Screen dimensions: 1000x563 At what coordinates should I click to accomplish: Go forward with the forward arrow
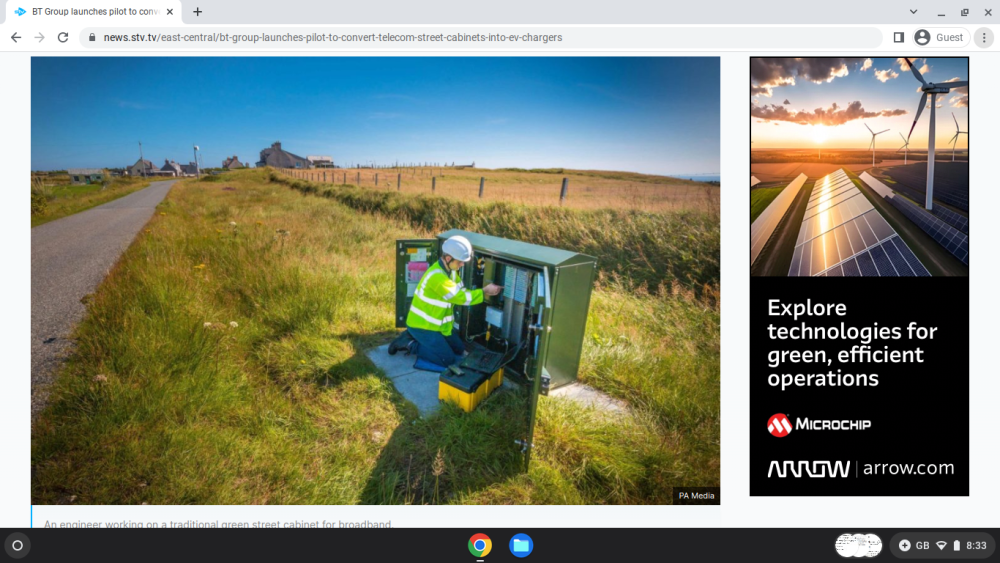tap(40, 38)
